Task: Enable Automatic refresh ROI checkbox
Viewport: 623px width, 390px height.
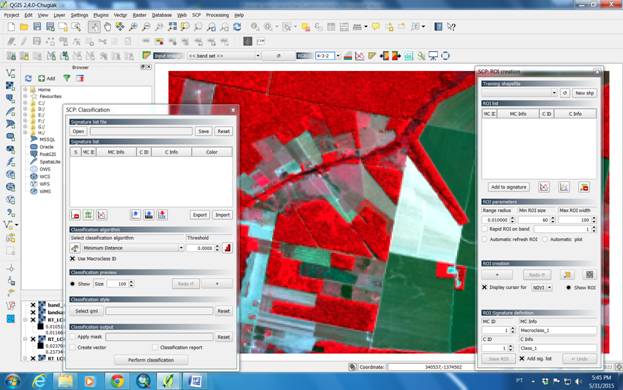Action: pos(485,239)
